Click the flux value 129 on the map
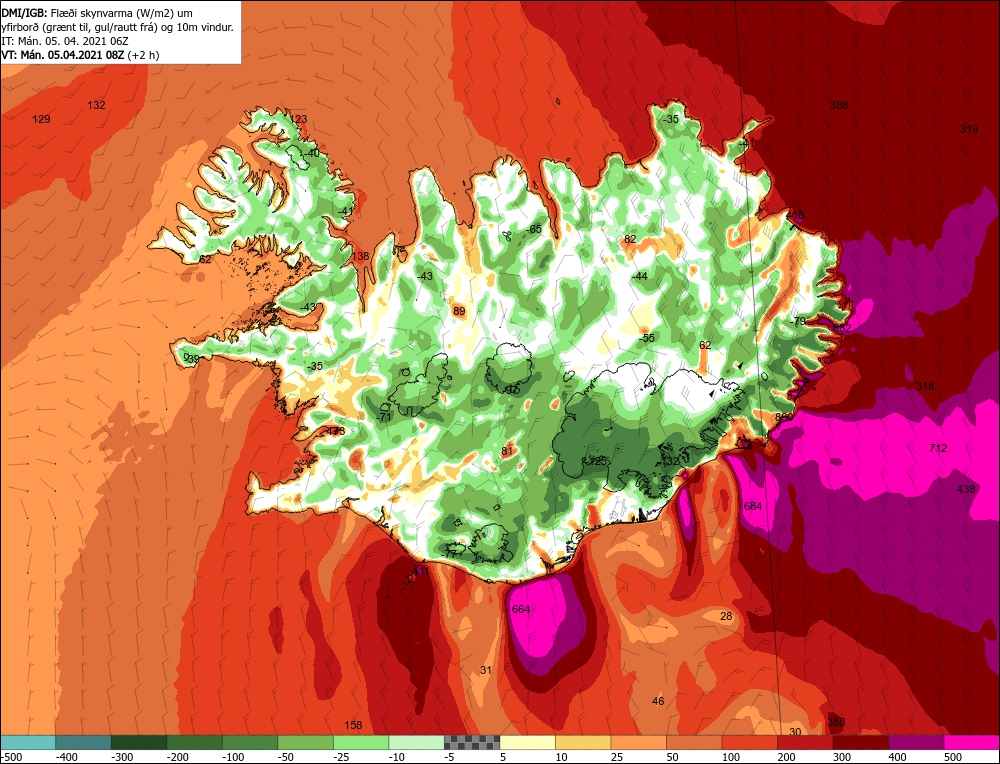Viewport: 1000px width, 764px height. pyautogui.click(x=41, y=119)
